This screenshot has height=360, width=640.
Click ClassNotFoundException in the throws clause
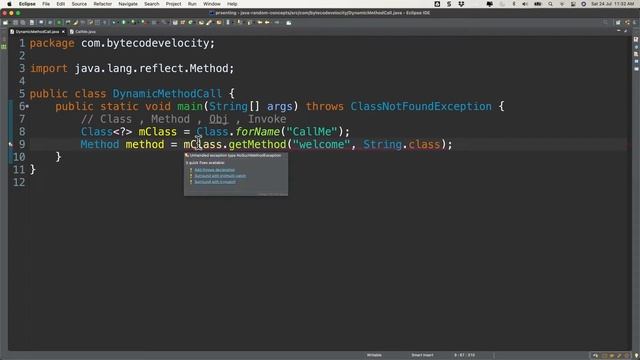(421, 107)
